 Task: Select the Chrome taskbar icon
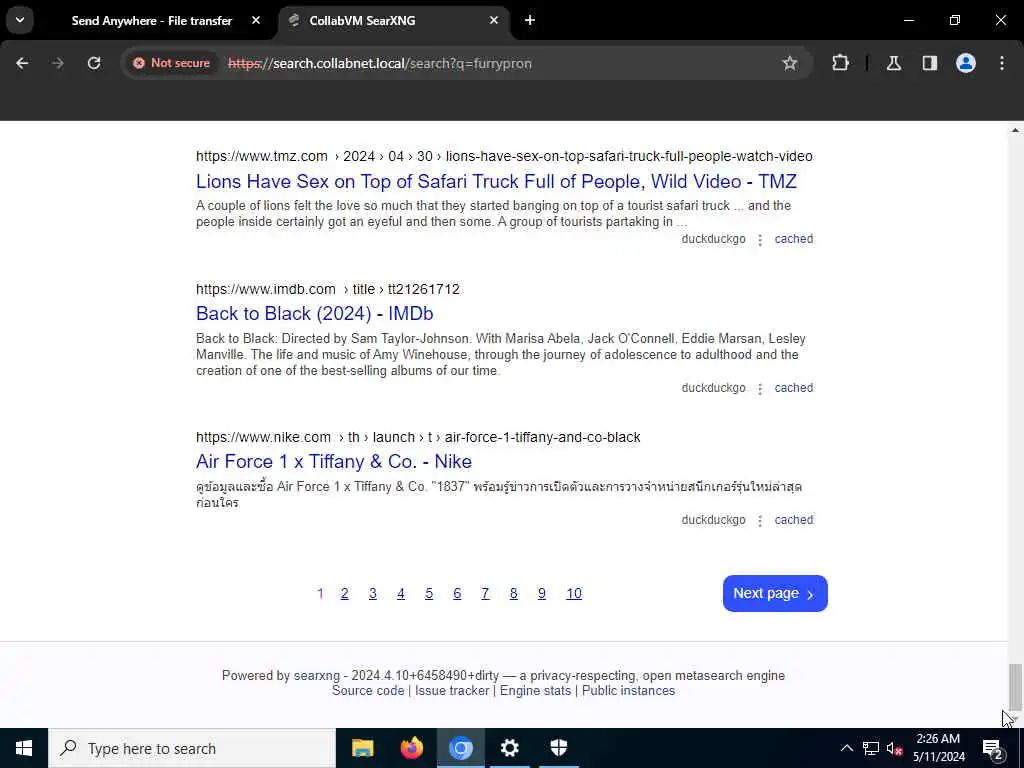460,748
